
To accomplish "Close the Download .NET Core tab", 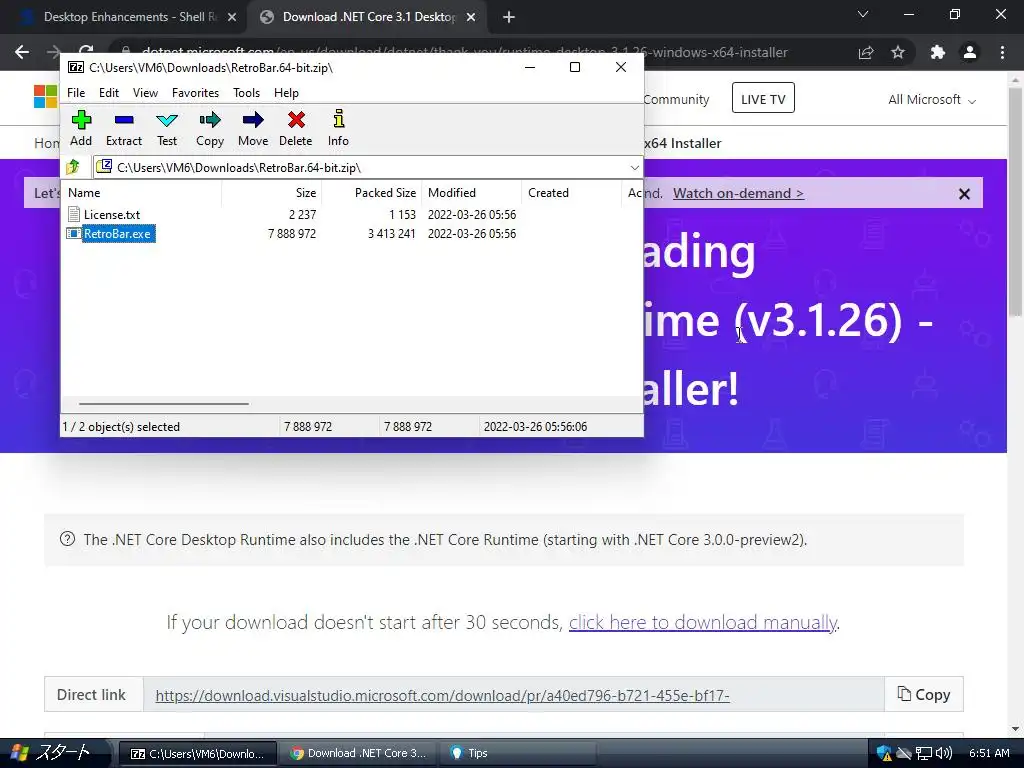I will 471,17.
